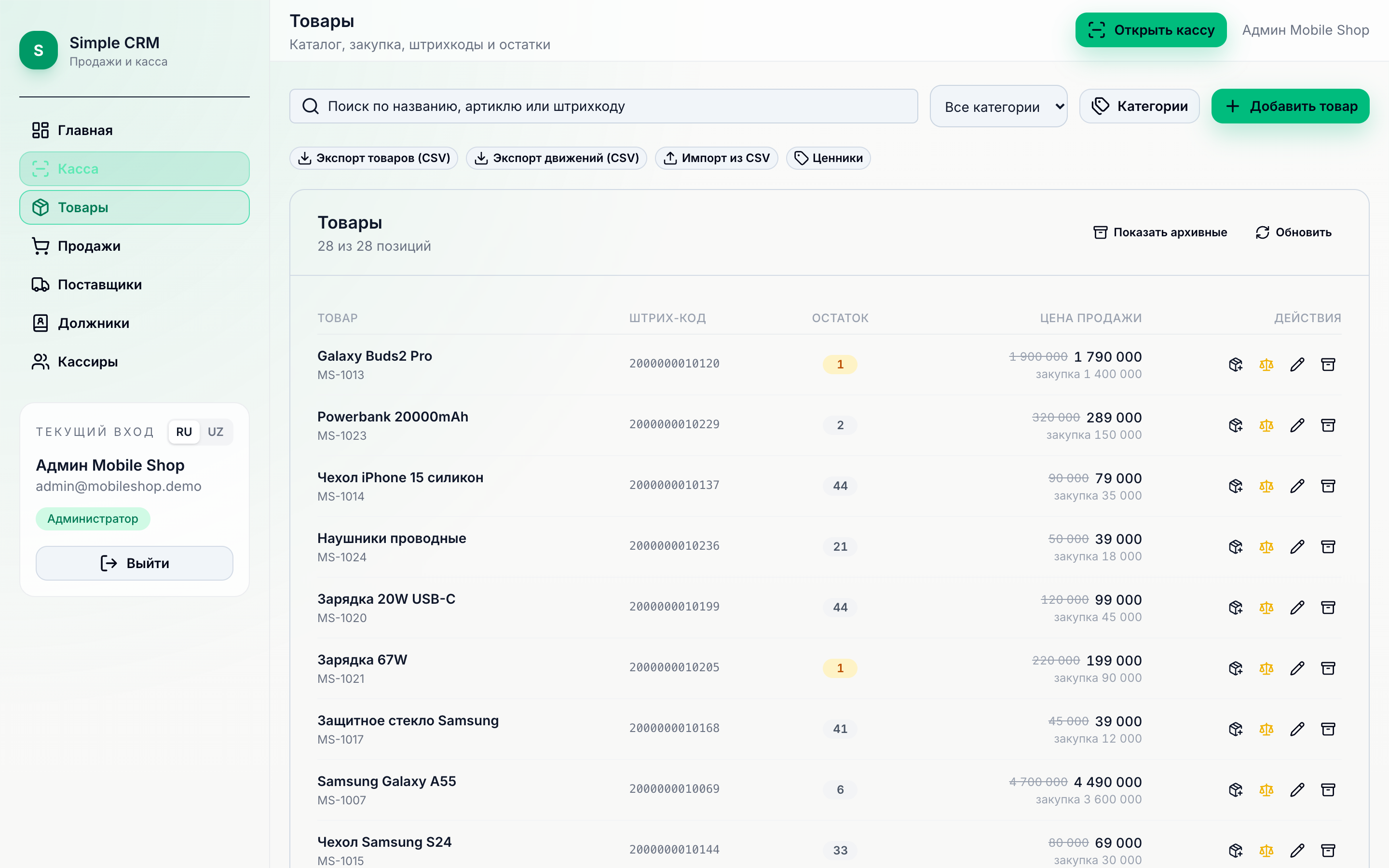Viewport: 1389px width, 868px height.
Task: Open the Все категории dropdown
Action: 998,106
